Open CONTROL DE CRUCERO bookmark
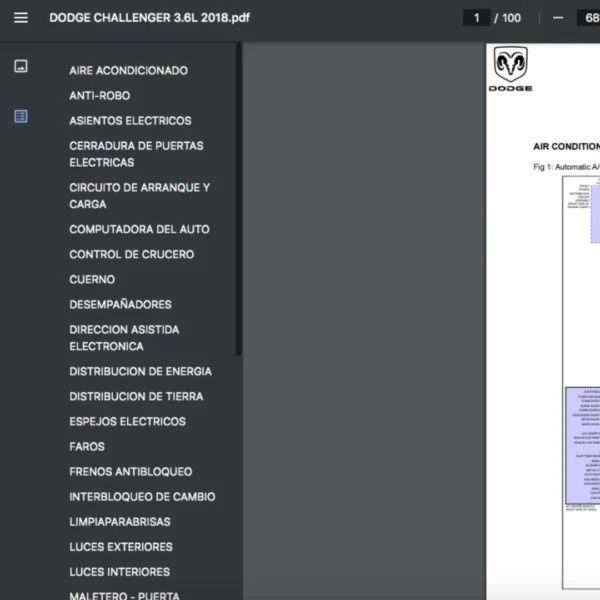Viewport: 600px width, 600px height. (132, 254)
